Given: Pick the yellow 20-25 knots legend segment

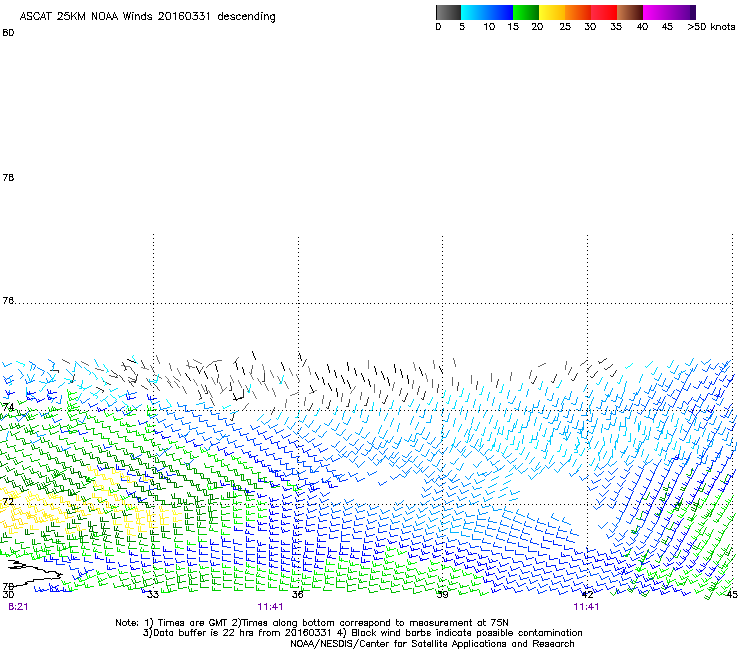Looking at the screenshot, I should point(552,12).
